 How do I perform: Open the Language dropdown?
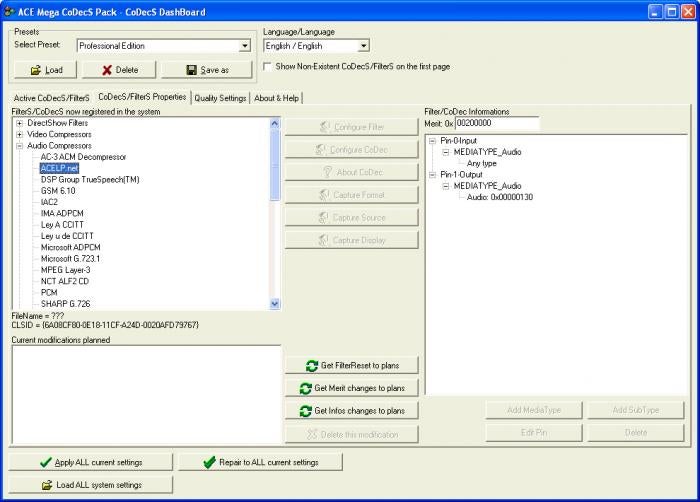363,46
